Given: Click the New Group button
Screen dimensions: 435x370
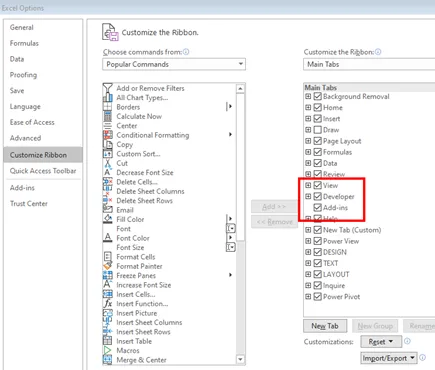Looking at the screenshot, I should click(x=375, y=326).
